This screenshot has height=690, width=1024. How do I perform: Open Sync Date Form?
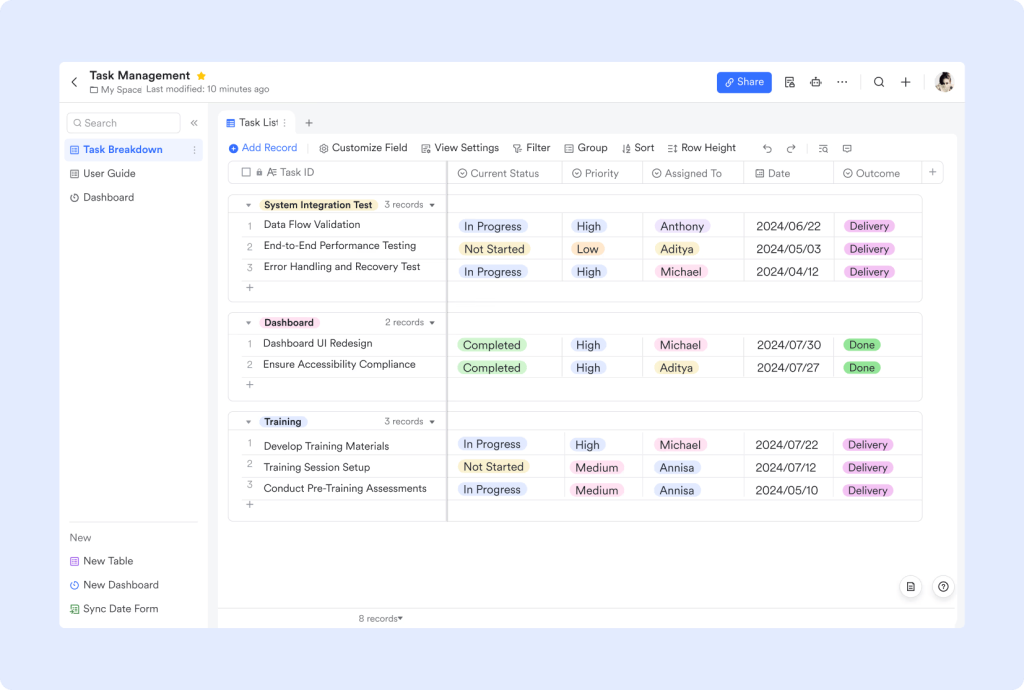114,609
